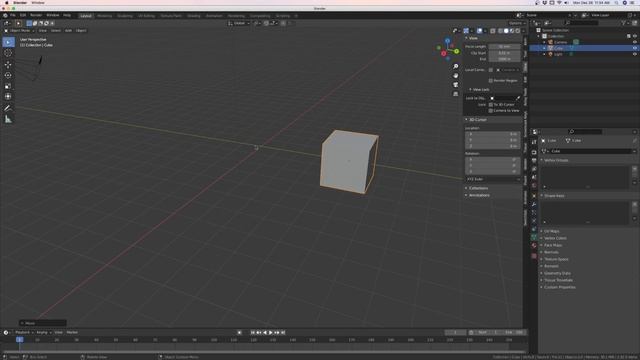Viewport: 640px width, 360px height.
Task: Switch to wireframe viewport shading
Action: (500, 31)
